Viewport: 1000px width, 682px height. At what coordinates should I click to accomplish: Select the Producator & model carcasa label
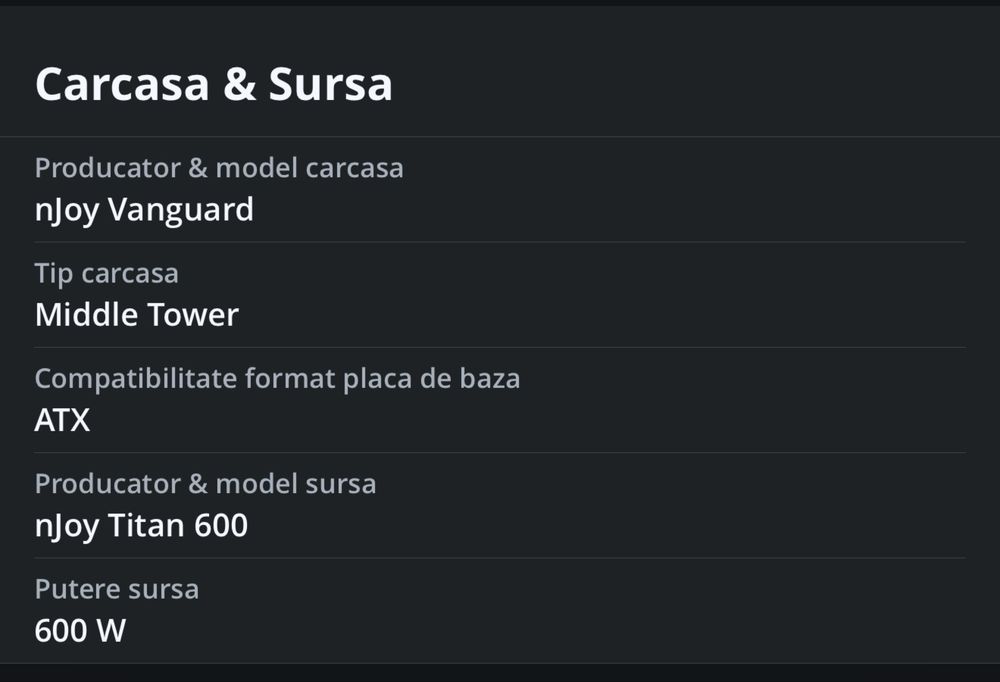219,168
